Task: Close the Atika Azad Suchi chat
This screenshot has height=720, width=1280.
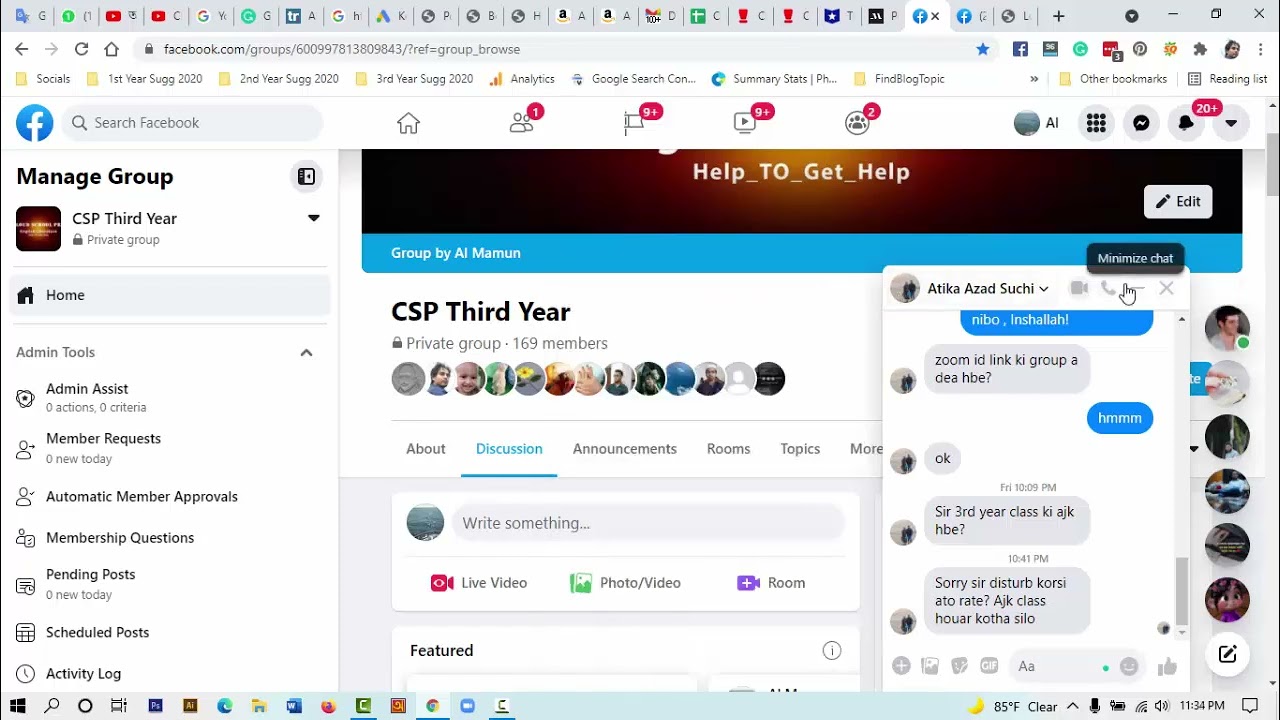Action: [x=1166, y=288]
